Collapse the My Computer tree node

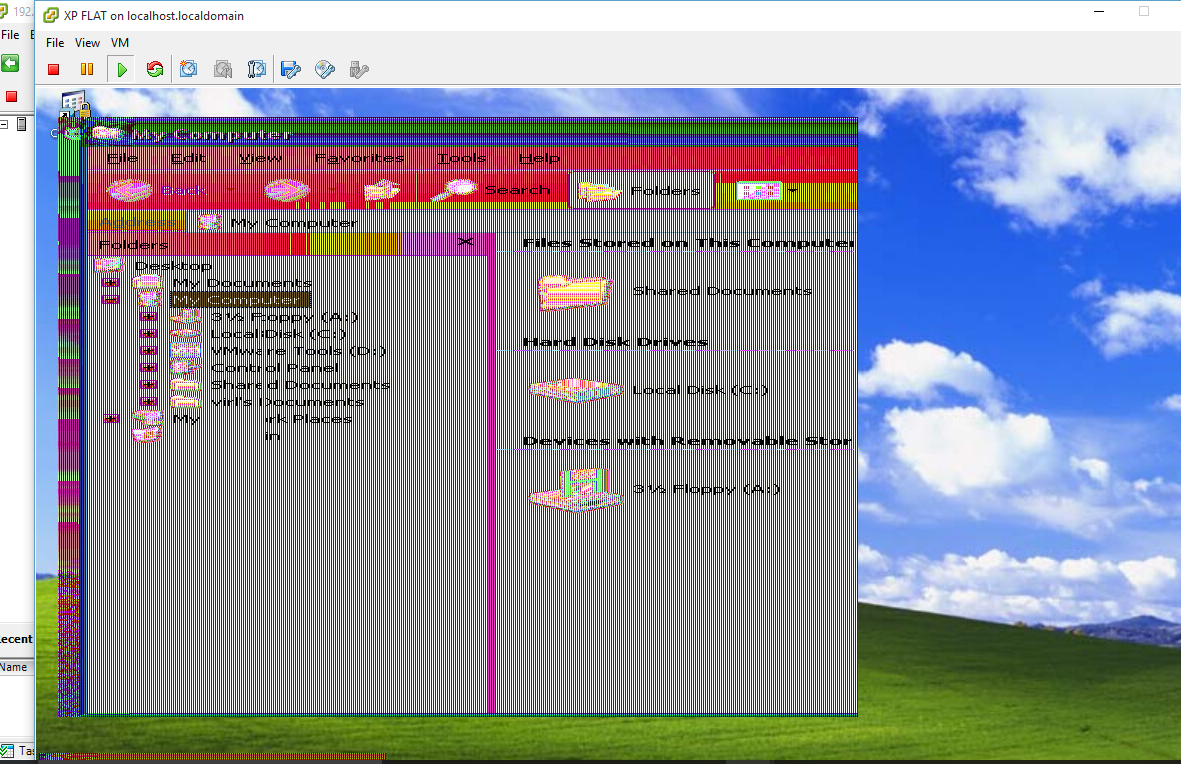(x=111, y=300)
